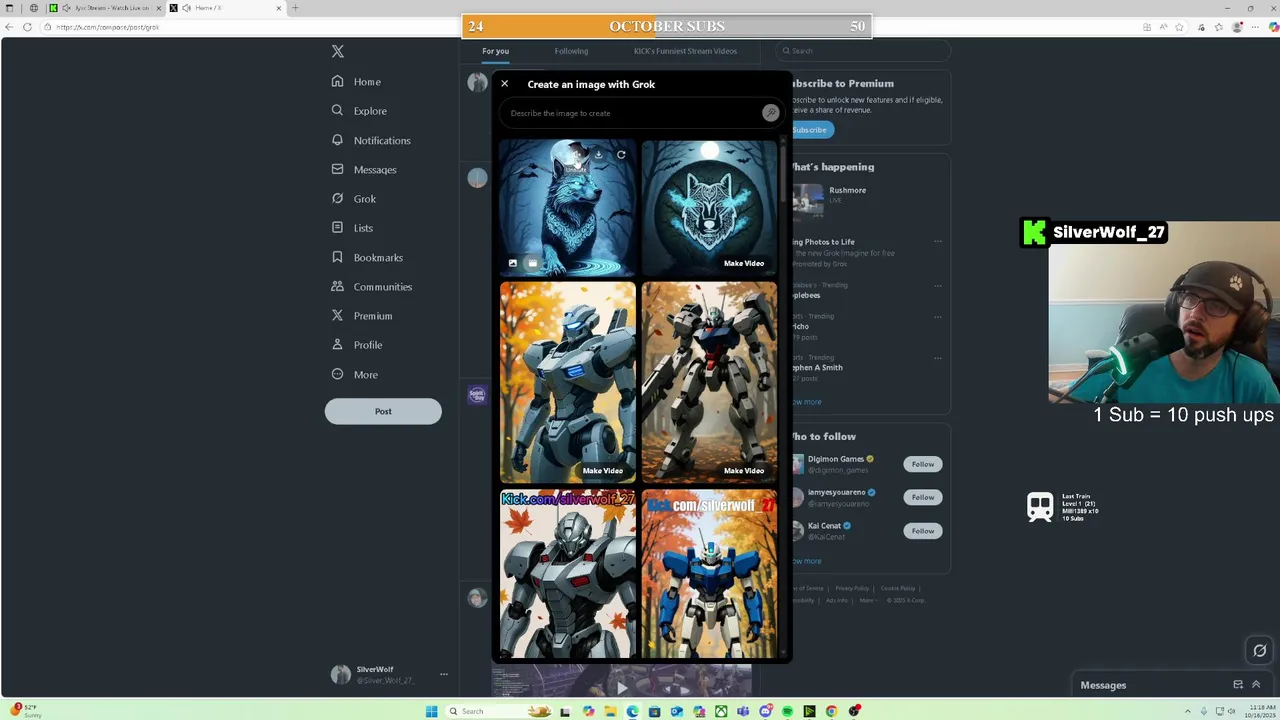
Task: Open Bookmarks in the sidebar
Action: pyautogui.click(x=366, y=257)
